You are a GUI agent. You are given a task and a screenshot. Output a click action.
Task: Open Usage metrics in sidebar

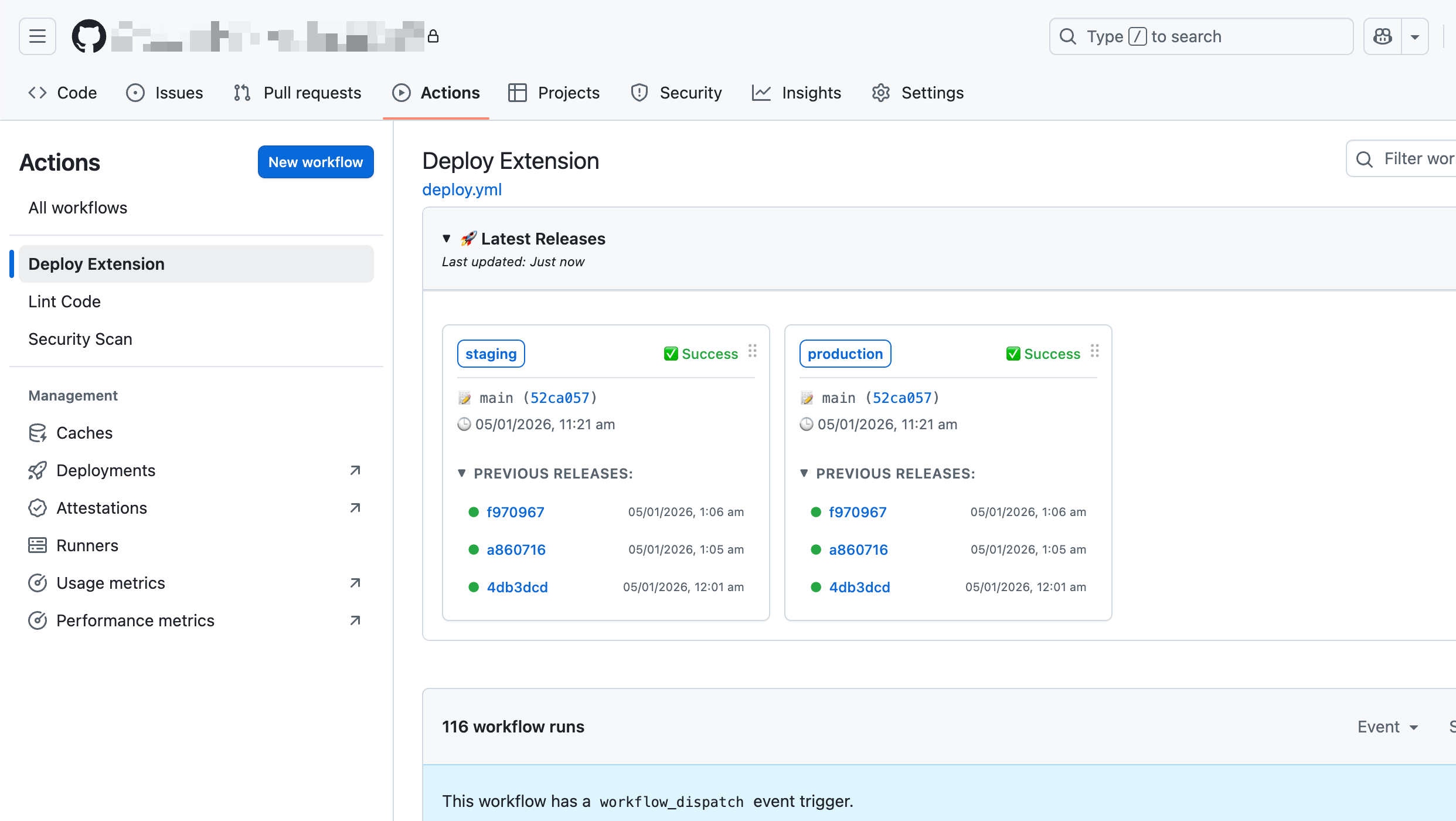click(110, 583)
